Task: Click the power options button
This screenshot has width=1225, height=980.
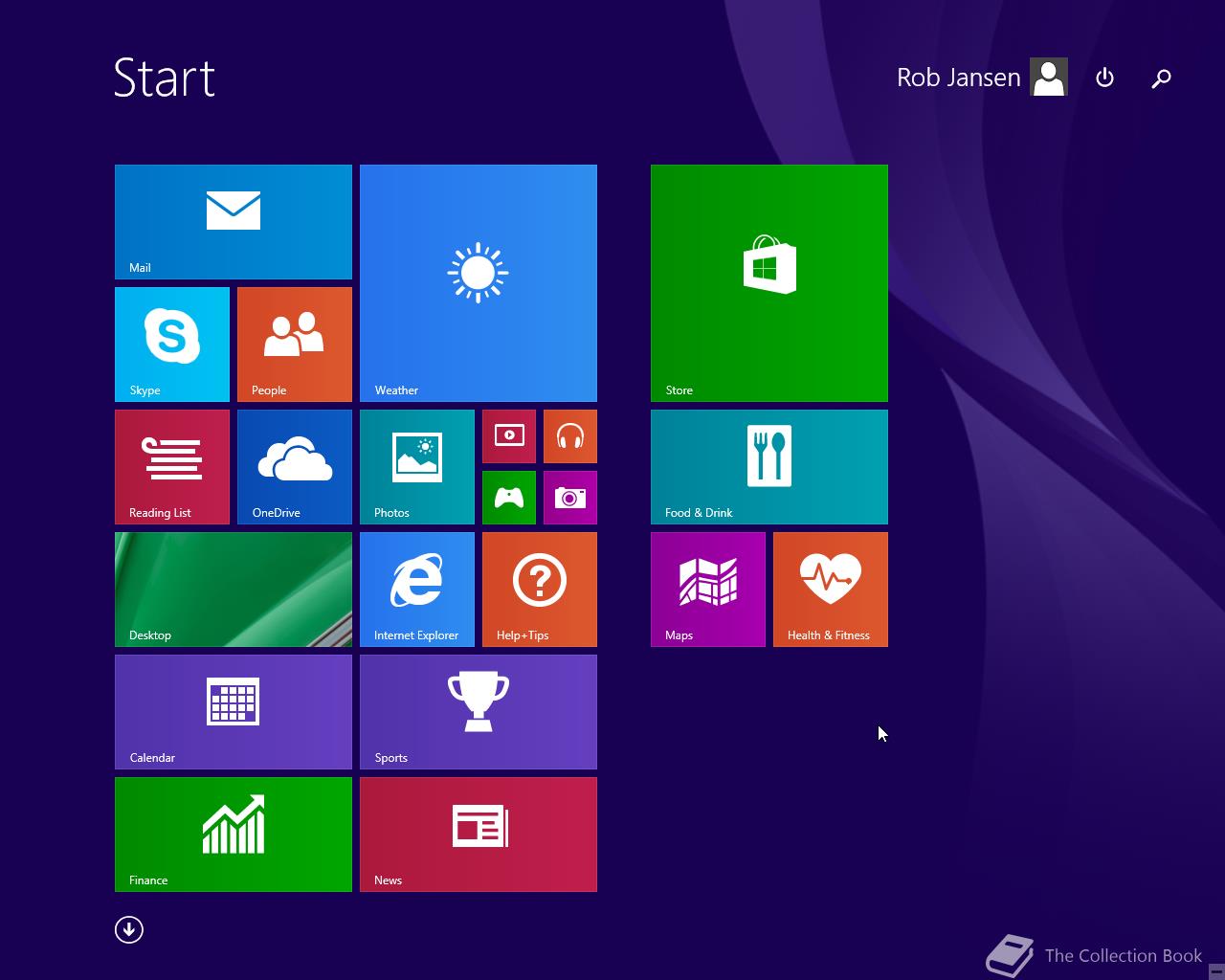Action: [x=1104, y=78]
